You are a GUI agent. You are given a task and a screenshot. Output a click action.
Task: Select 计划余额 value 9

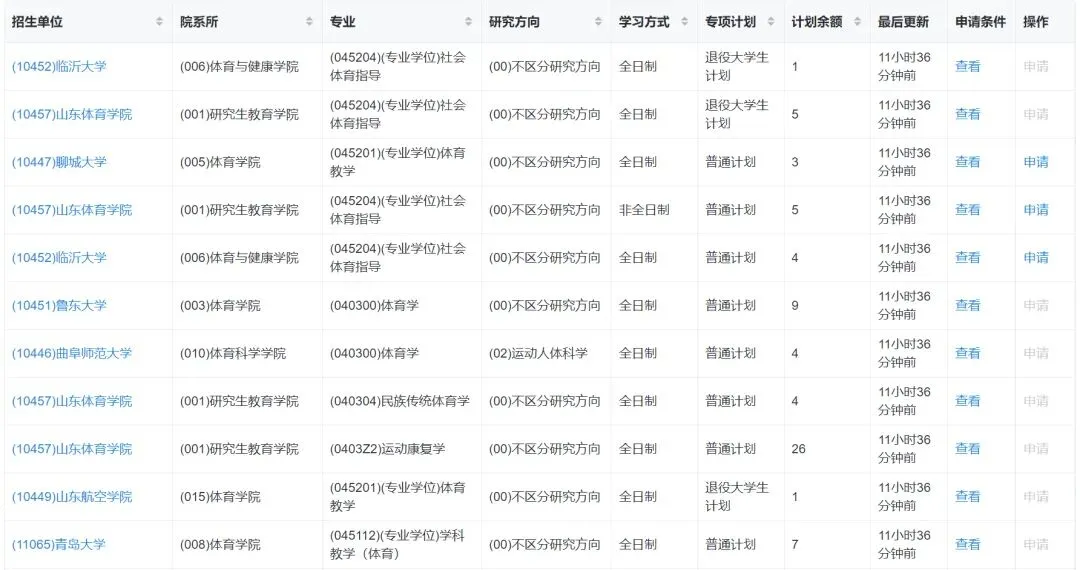coord(795,305)
